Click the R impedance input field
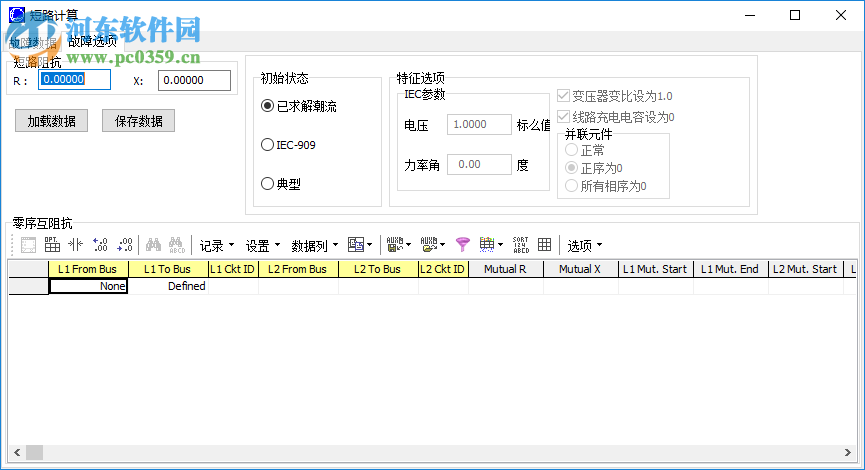Screen dimensions: 865x470 pos(74,79)
